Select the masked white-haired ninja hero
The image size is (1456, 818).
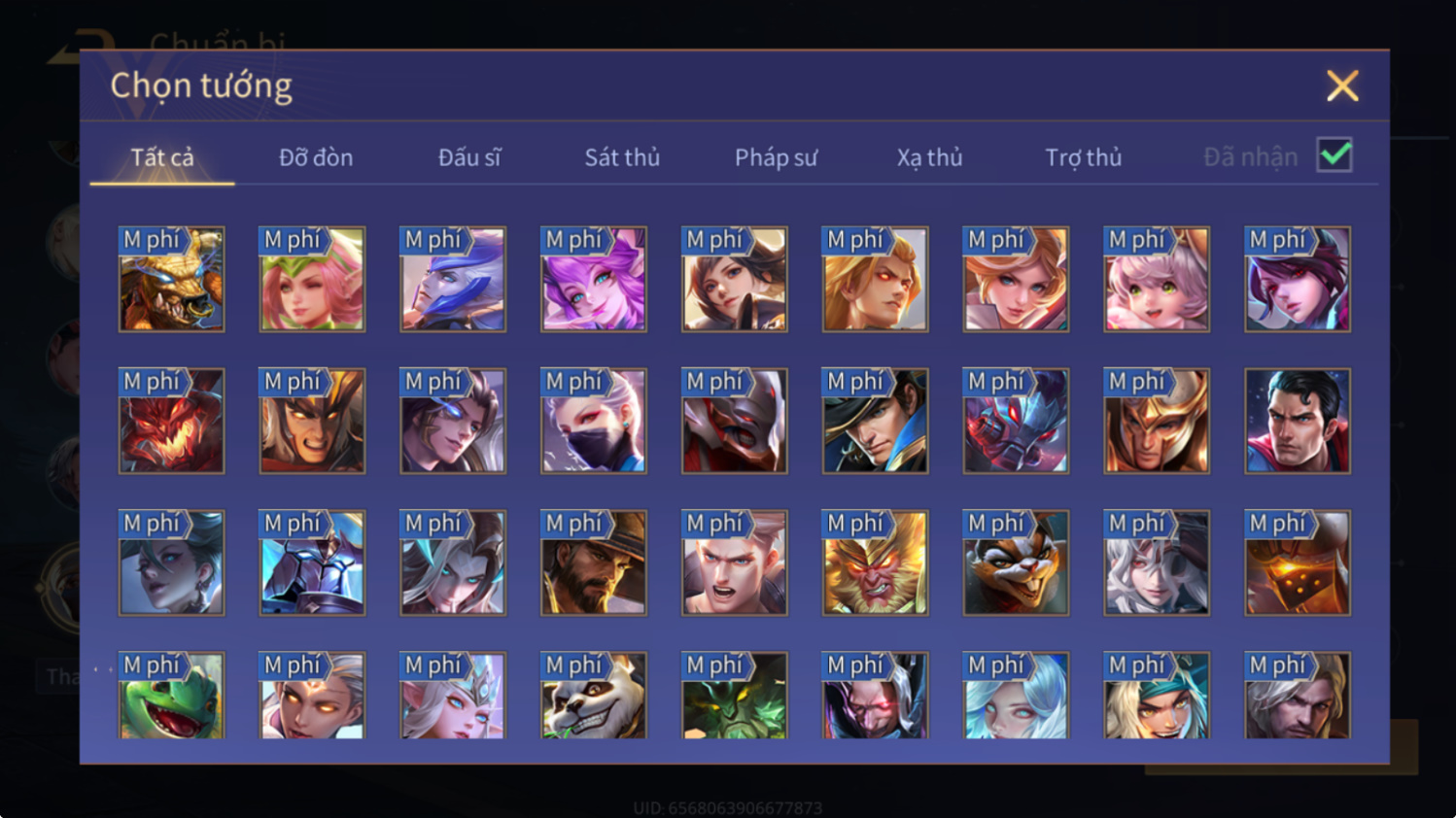pyautogui.click(x=593, y=421)
